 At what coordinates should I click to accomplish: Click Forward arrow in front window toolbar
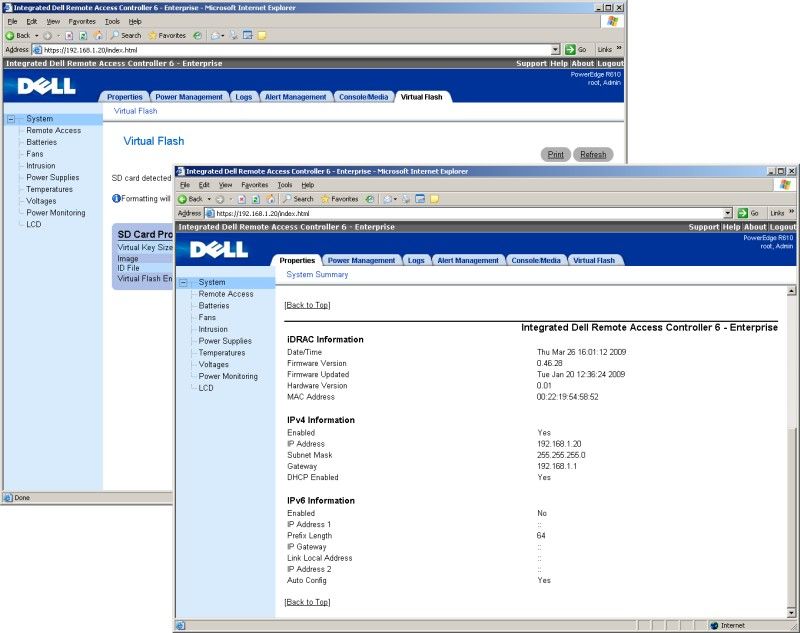219,199
